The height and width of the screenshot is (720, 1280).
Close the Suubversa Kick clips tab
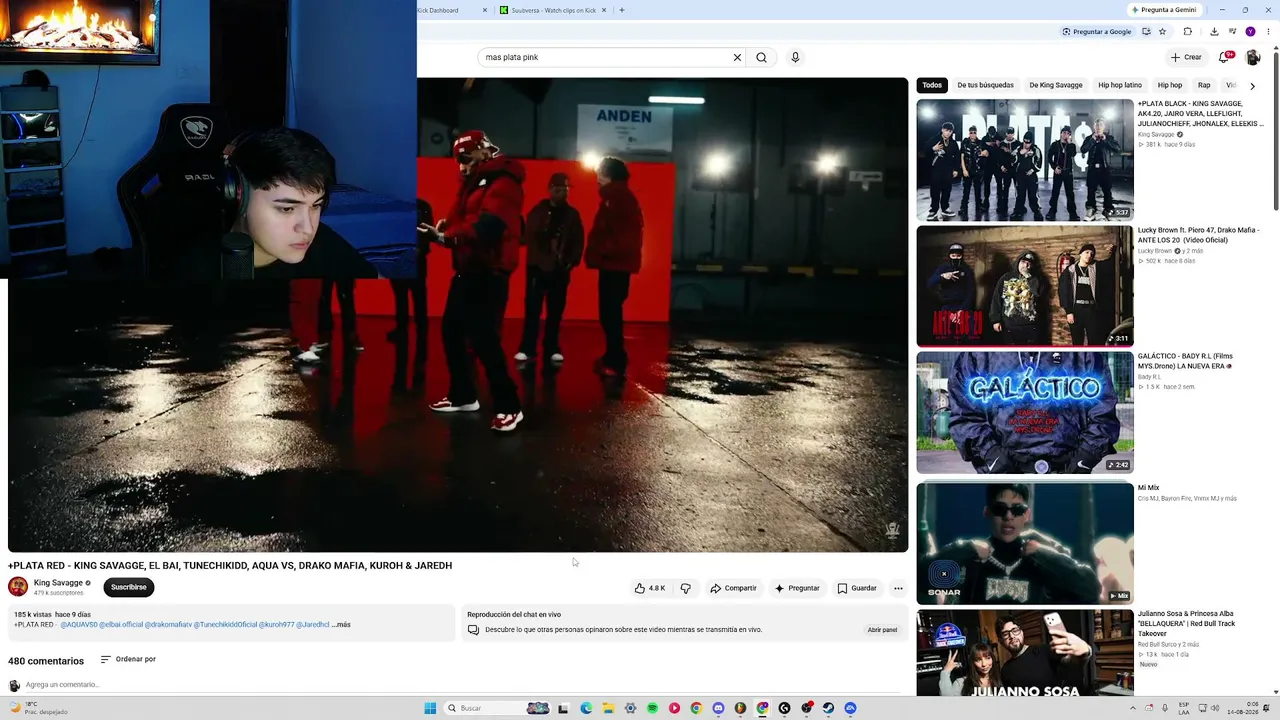tap(604, 10)
